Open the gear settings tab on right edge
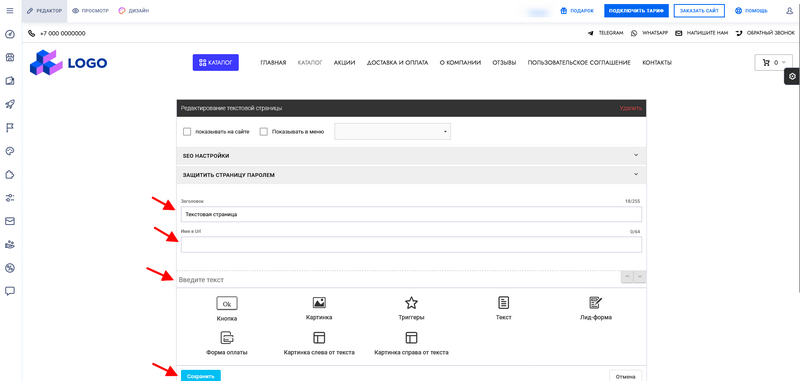Screen dimensions: 800x381 (x=792, y=77)
